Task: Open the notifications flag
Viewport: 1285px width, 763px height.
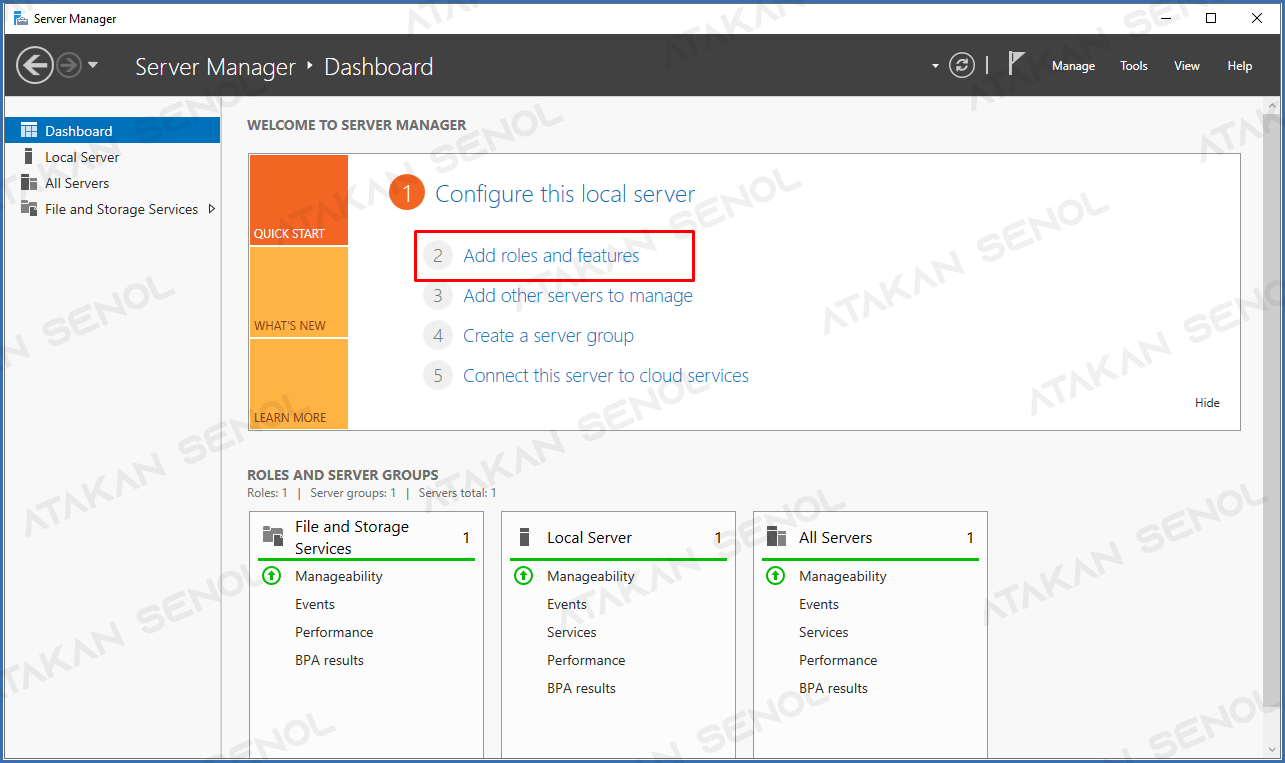Action: (x=1016, y=64)
